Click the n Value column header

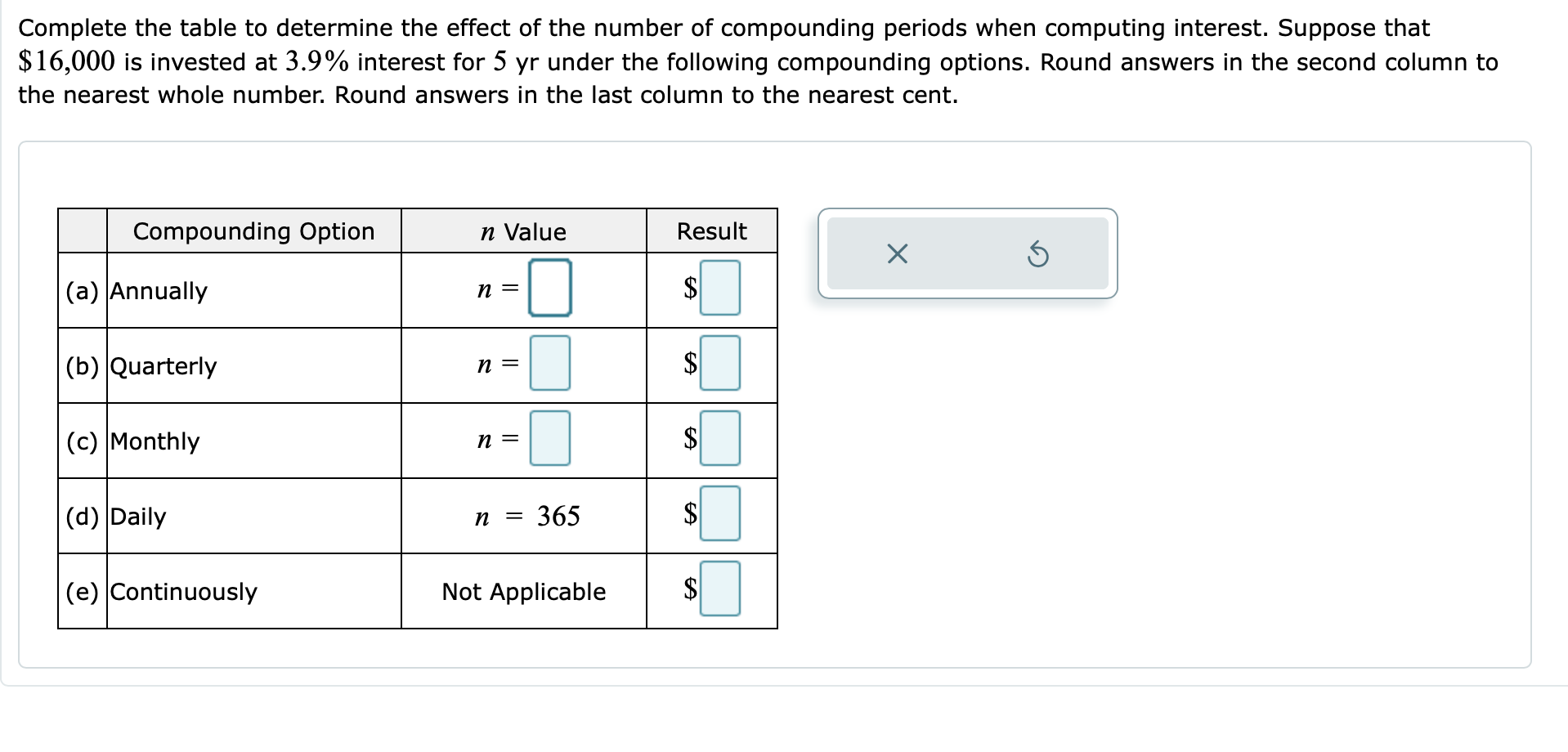(x=523, y=231)
